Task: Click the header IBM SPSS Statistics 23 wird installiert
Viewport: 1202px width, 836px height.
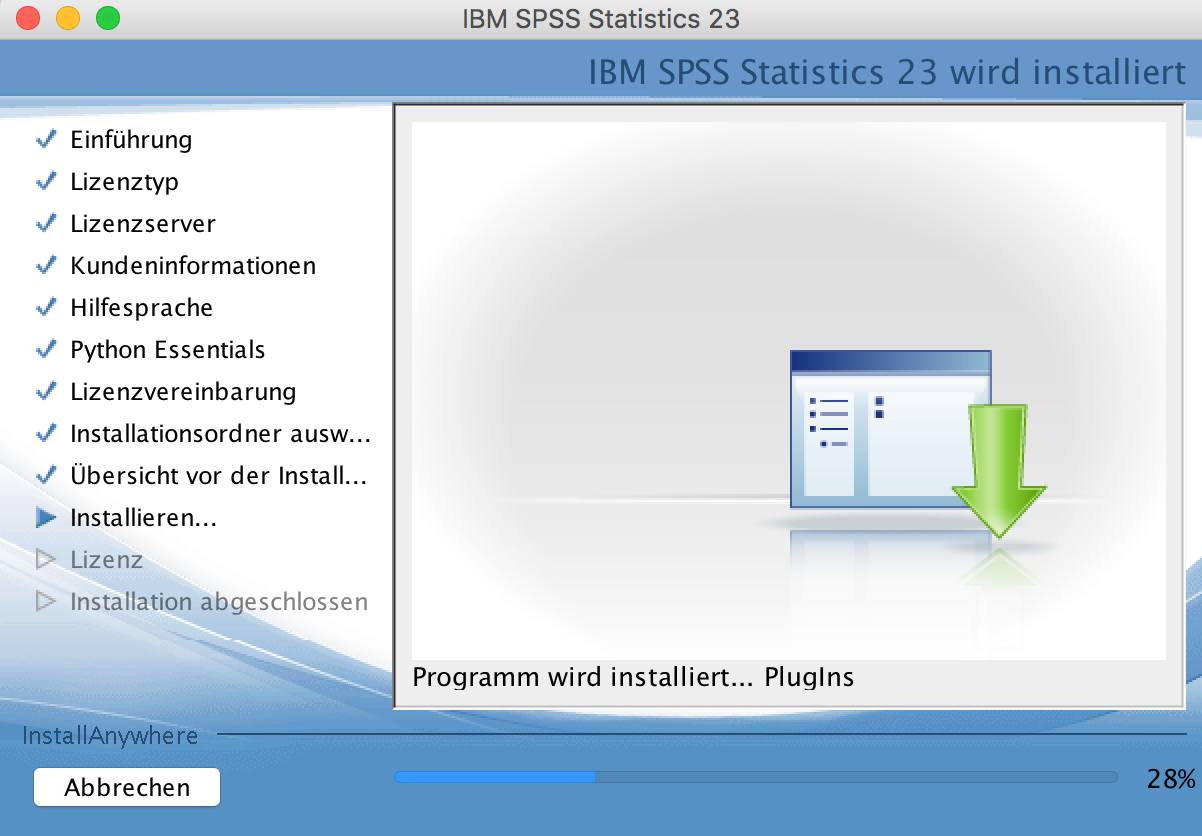Action: [888, 73]
